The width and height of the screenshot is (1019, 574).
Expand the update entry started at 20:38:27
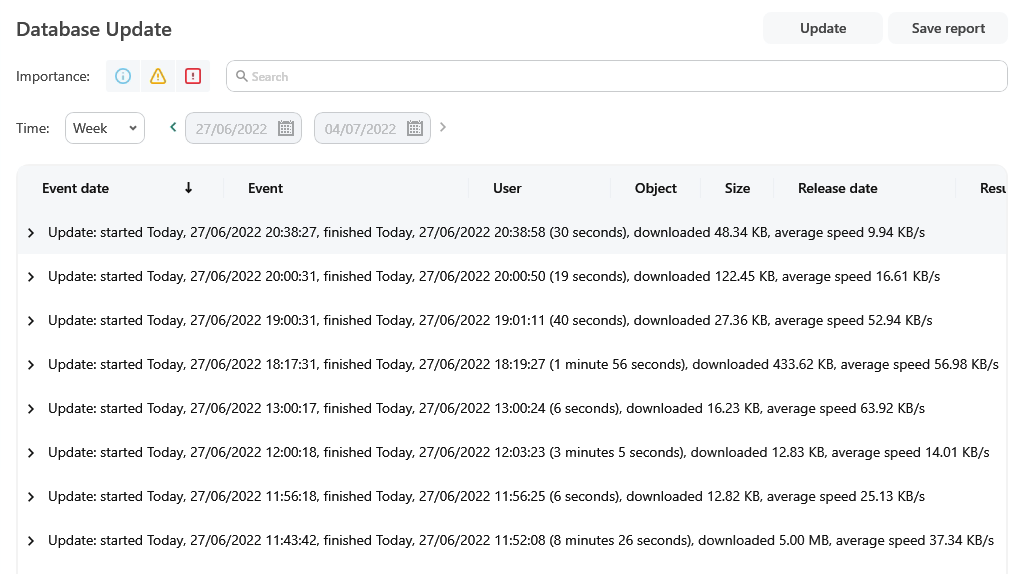click(x=31, y=233)
